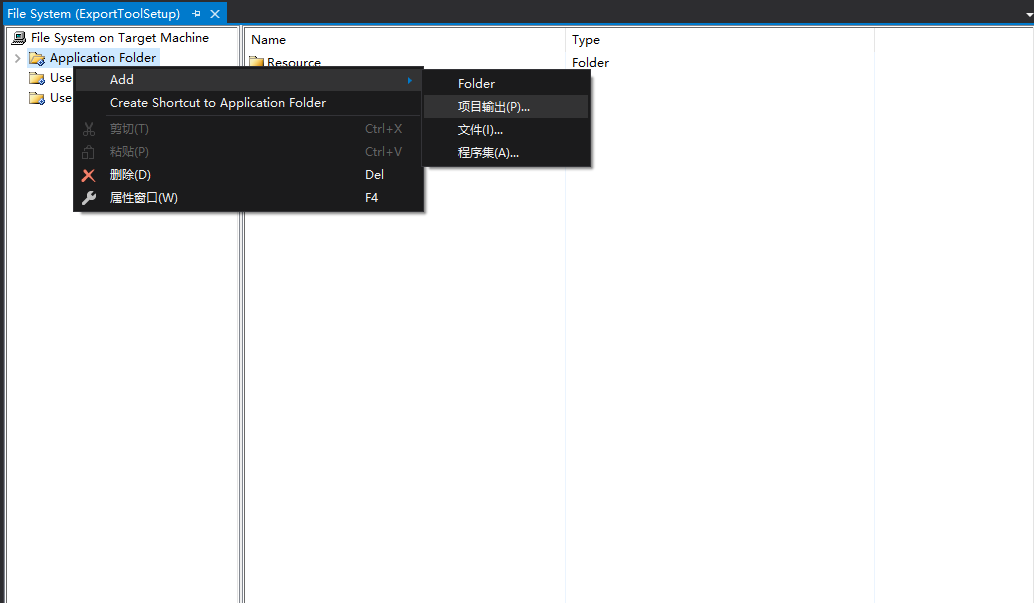Image resolution: width=1034 pixels, height=603 pixels.
Task: Sort the list by Type column header
Action: point(586,40)
